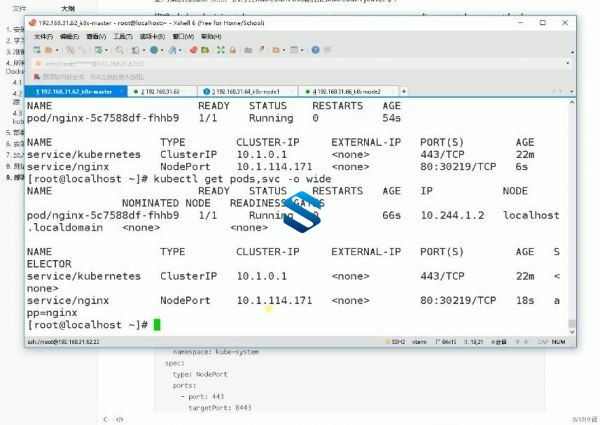Click the grey speech bubble feedback icon
The height and width of the screenshot is (425, 600).
pyautogui.click(x=327, y=50)
